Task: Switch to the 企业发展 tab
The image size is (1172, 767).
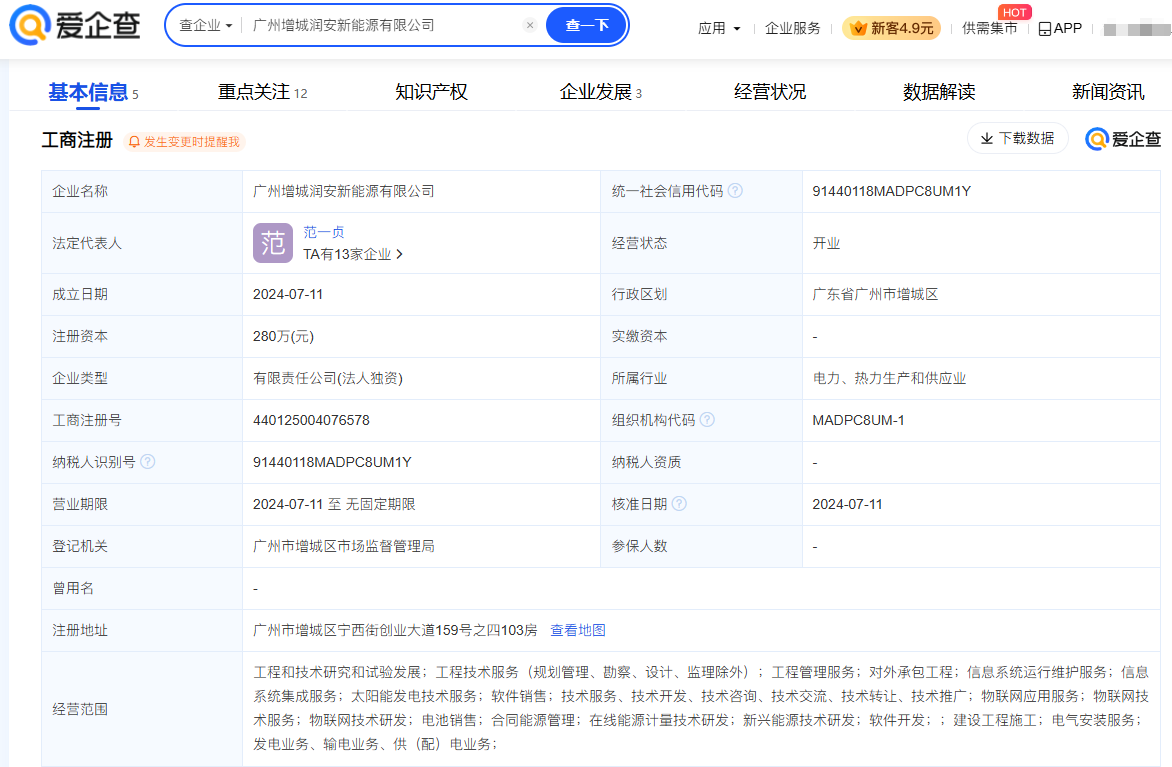Action: pyautogui.click(x=600, y=93)
